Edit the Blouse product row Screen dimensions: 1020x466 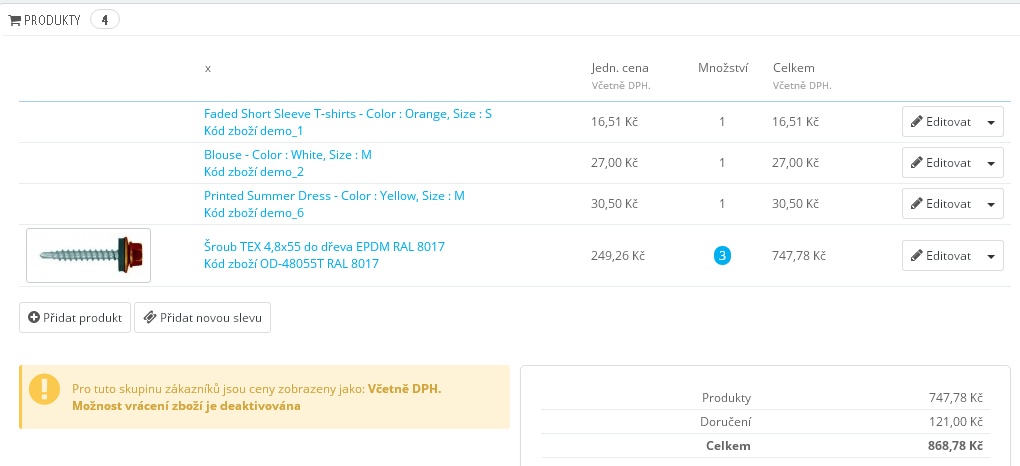pos(940,163)
